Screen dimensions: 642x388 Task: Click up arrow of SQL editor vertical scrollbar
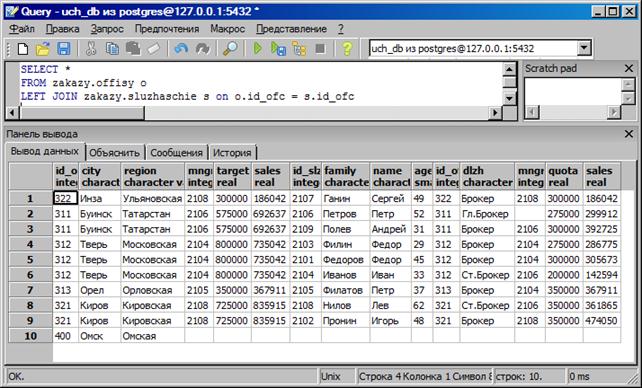[509, 69]
